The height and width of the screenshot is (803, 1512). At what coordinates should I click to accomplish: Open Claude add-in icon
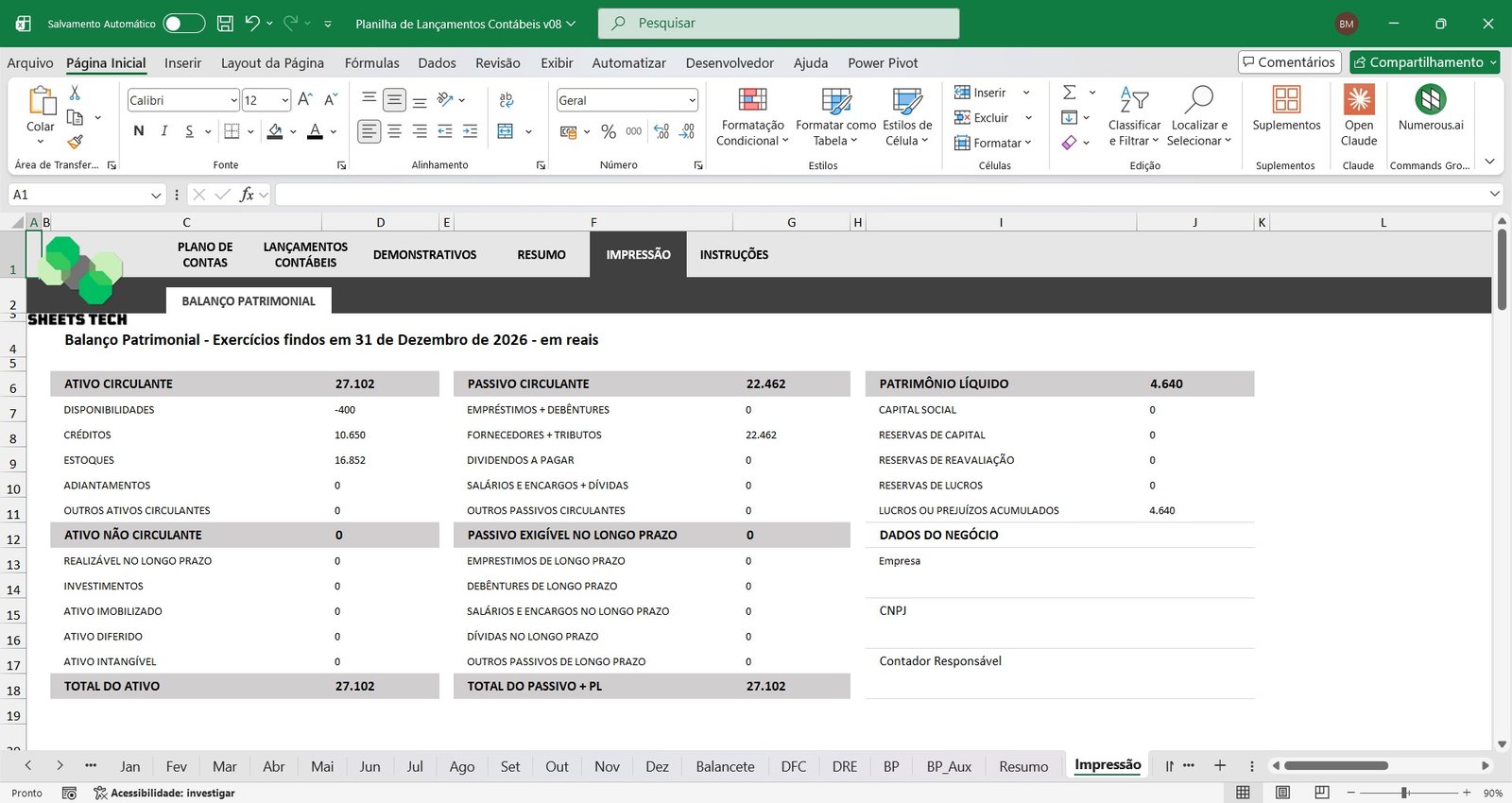(1358, 100)
